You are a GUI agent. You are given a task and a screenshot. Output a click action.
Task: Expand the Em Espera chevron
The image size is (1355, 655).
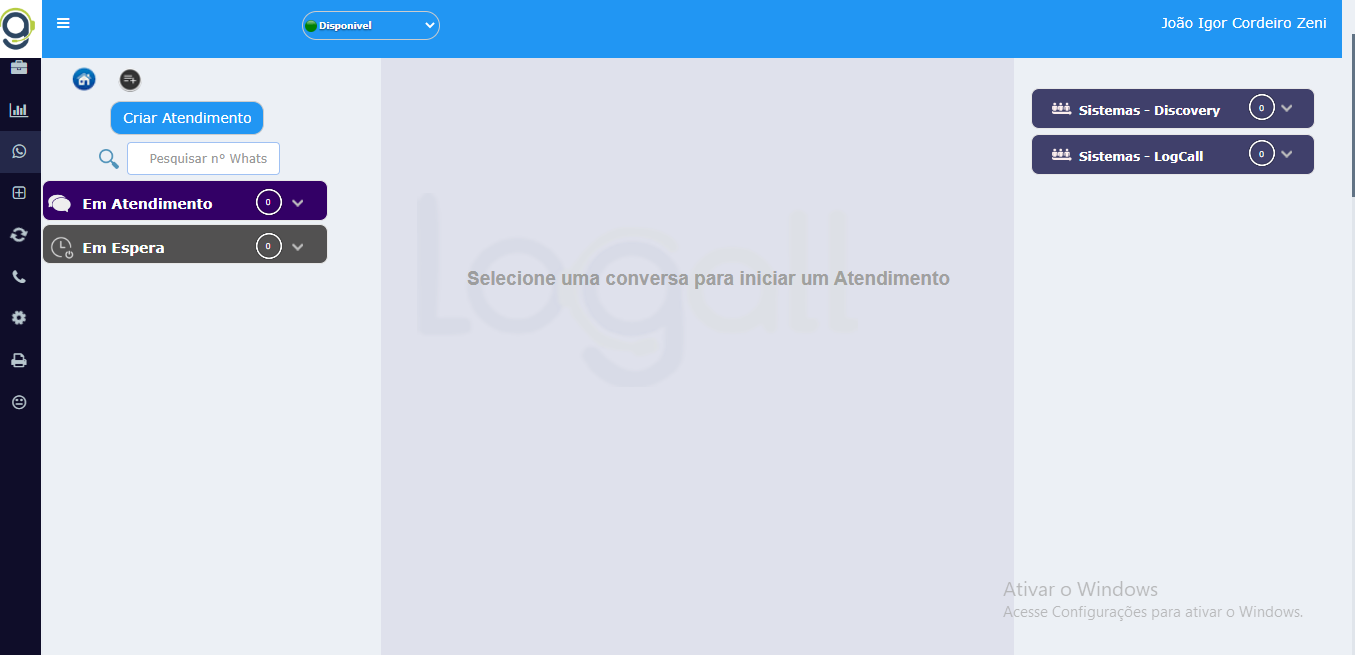tap(297, 247)
